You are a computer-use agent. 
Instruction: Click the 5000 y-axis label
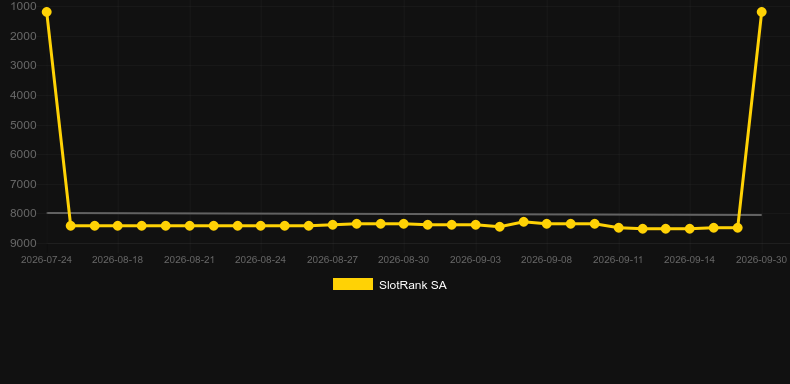click(x=23, y=125)
